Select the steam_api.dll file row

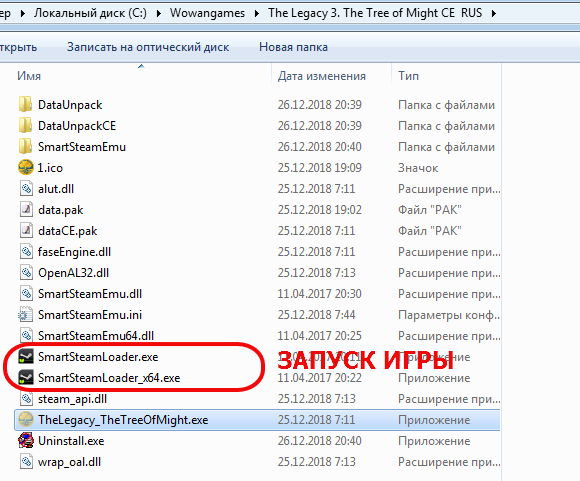click(257, 399)
